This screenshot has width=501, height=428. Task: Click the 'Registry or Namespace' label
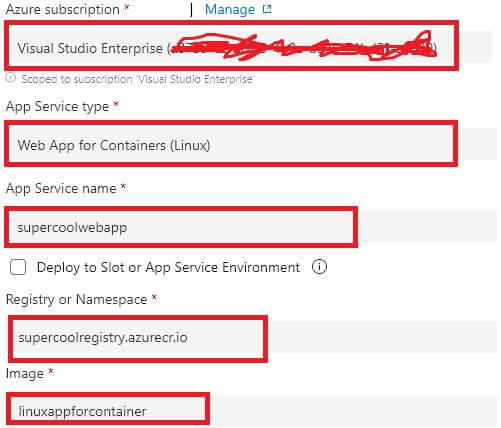pos(76,299)
